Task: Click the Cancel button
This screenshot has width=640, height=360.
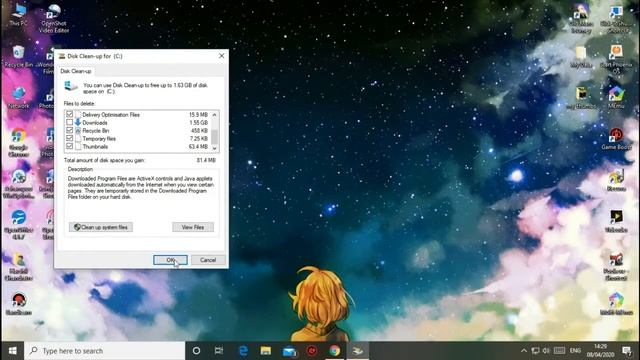Action: pos(208,260)
